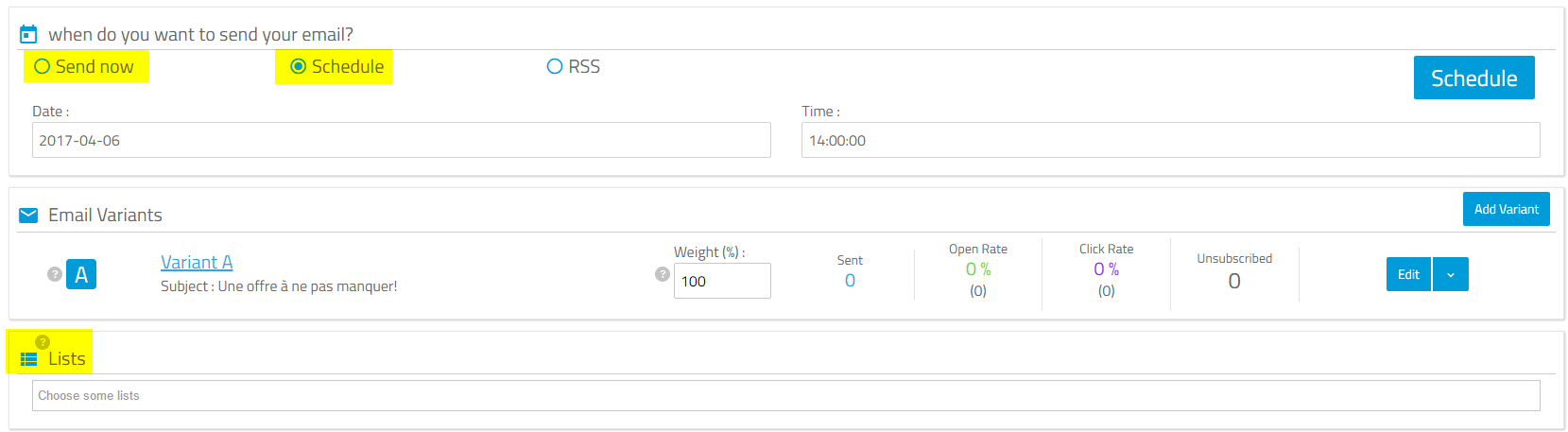Edit Variant A with the Edit button
This screenshot has height=432, width=1568.
[1408, 274]
